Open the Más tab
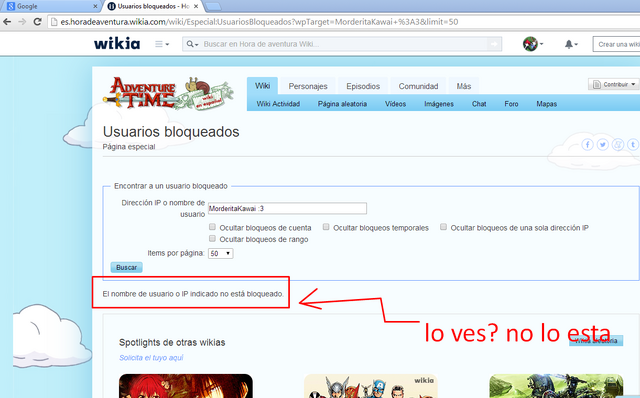Image resolution: width=640 pixels, height=398 pixels. pos(463,87)
